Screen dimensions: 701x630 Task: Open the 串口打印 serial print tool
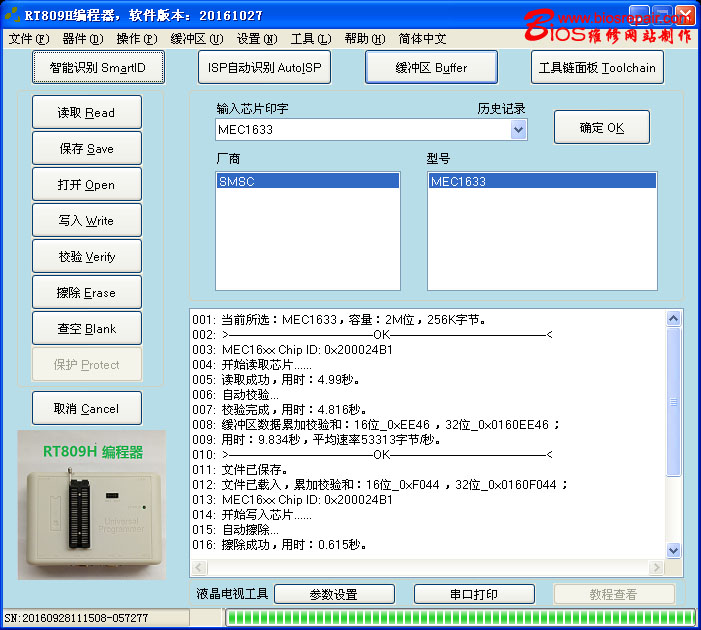click(474, 594)
